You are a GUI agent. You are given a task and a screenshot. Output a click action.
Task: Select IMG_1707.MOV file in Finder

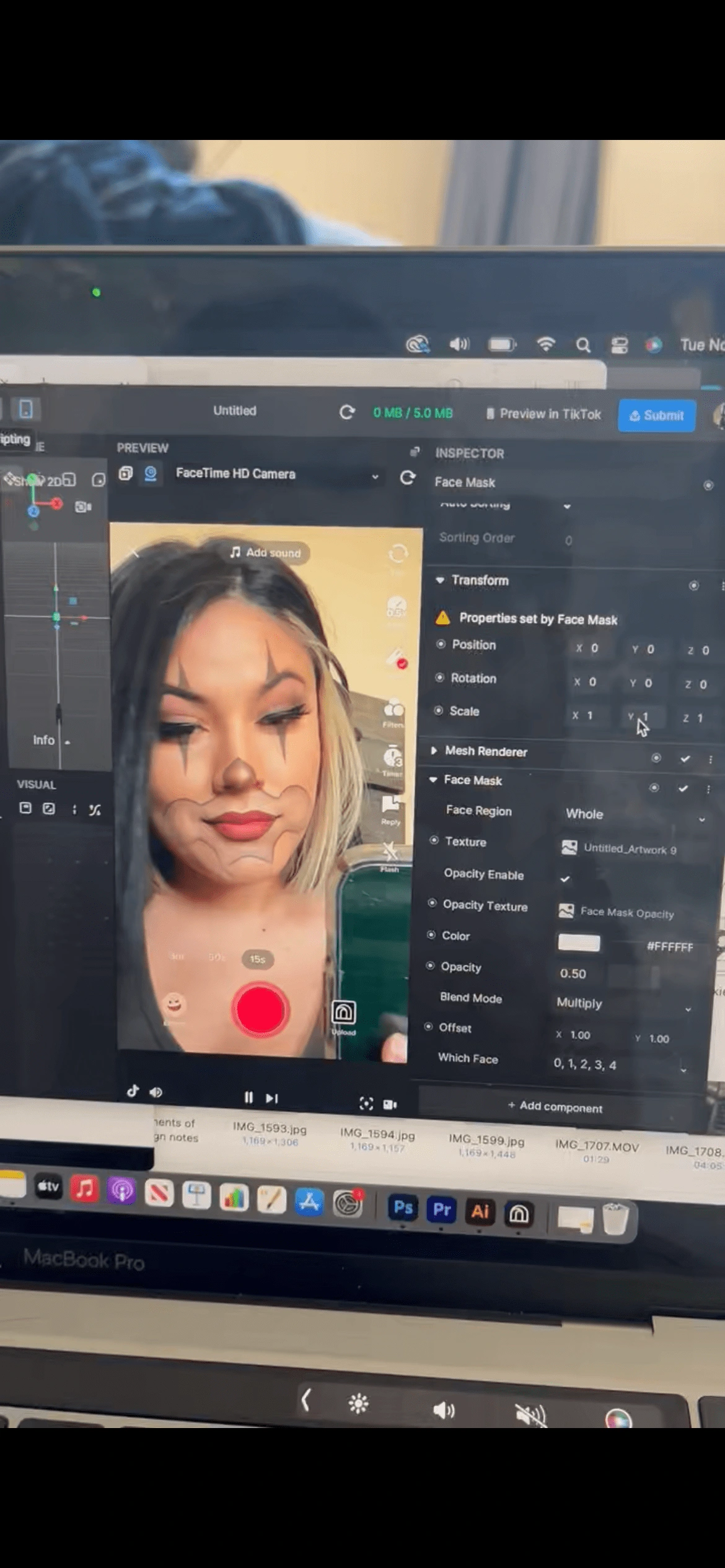pos(597,1151)
